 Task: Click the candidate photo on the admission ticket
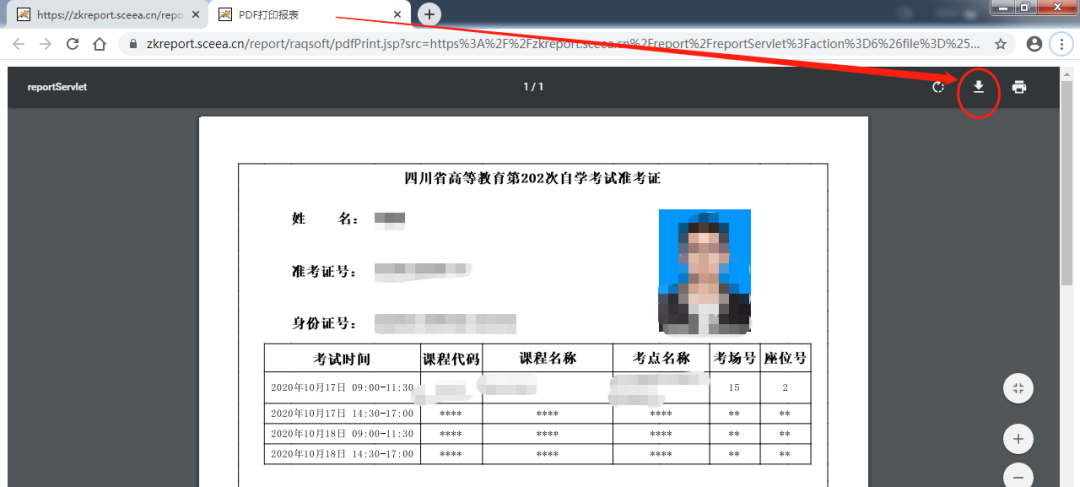tap(704, 270)
